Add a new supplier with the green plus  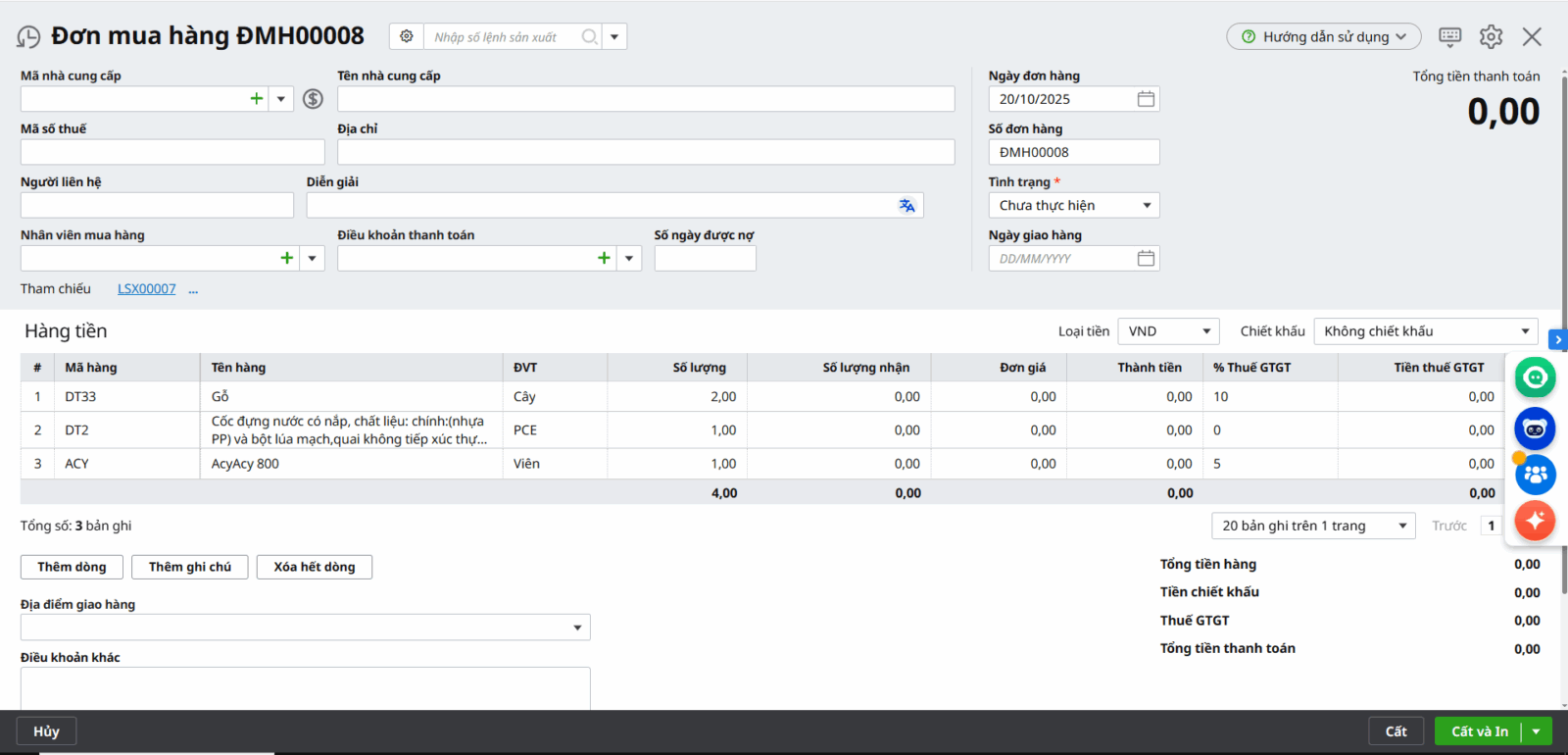pyautogui.click(x=257, y=98)
